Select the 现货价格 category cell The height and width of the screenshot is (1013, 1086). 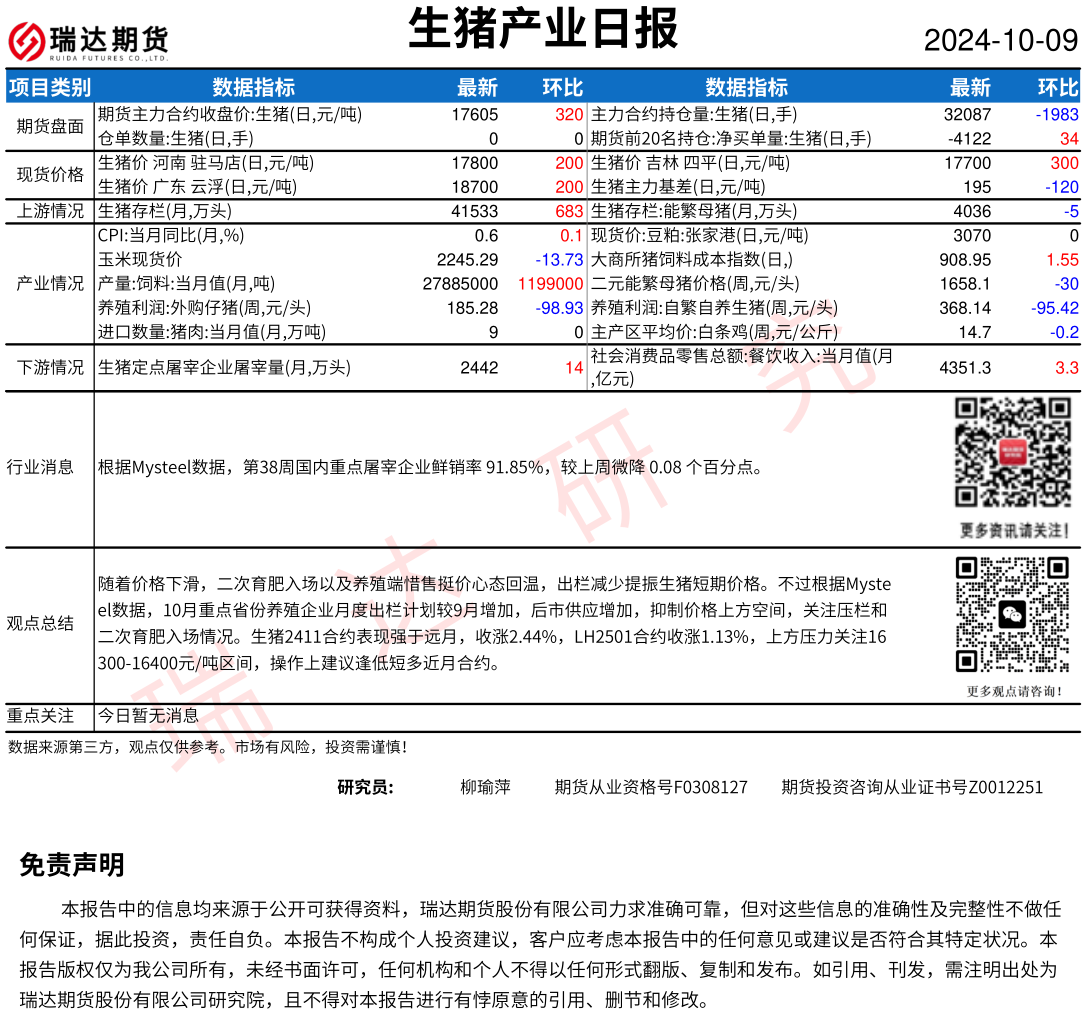point(50,175)
